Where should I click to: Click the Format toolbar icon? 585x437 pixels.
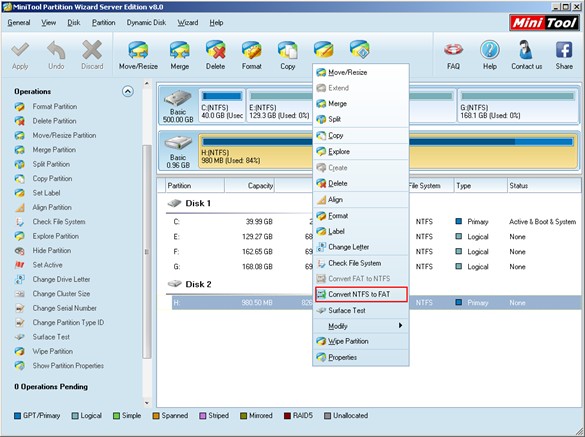click(x=251, y=50)
